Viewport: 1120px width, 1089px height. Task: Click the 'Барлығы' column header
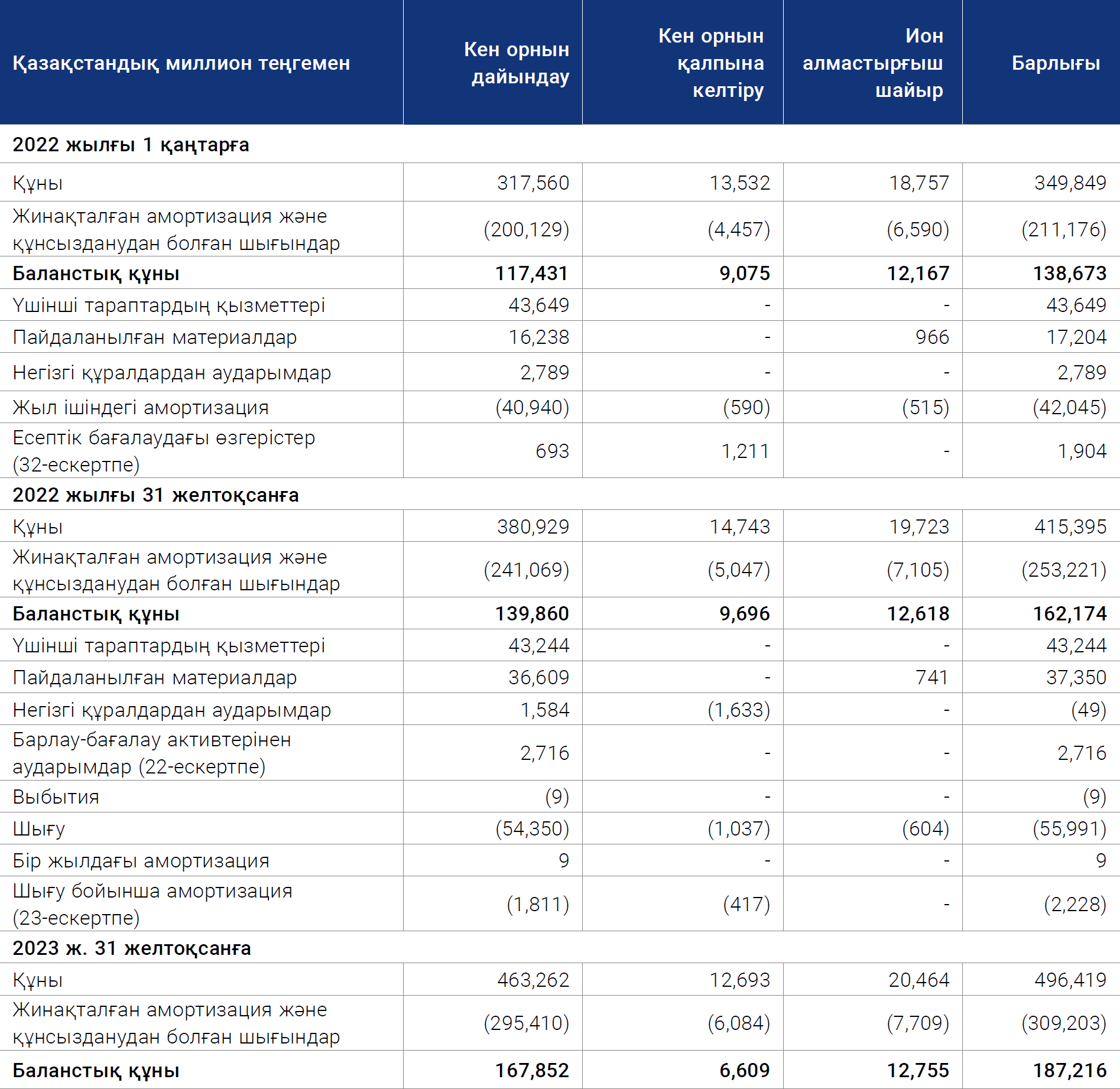point(1056,63)
